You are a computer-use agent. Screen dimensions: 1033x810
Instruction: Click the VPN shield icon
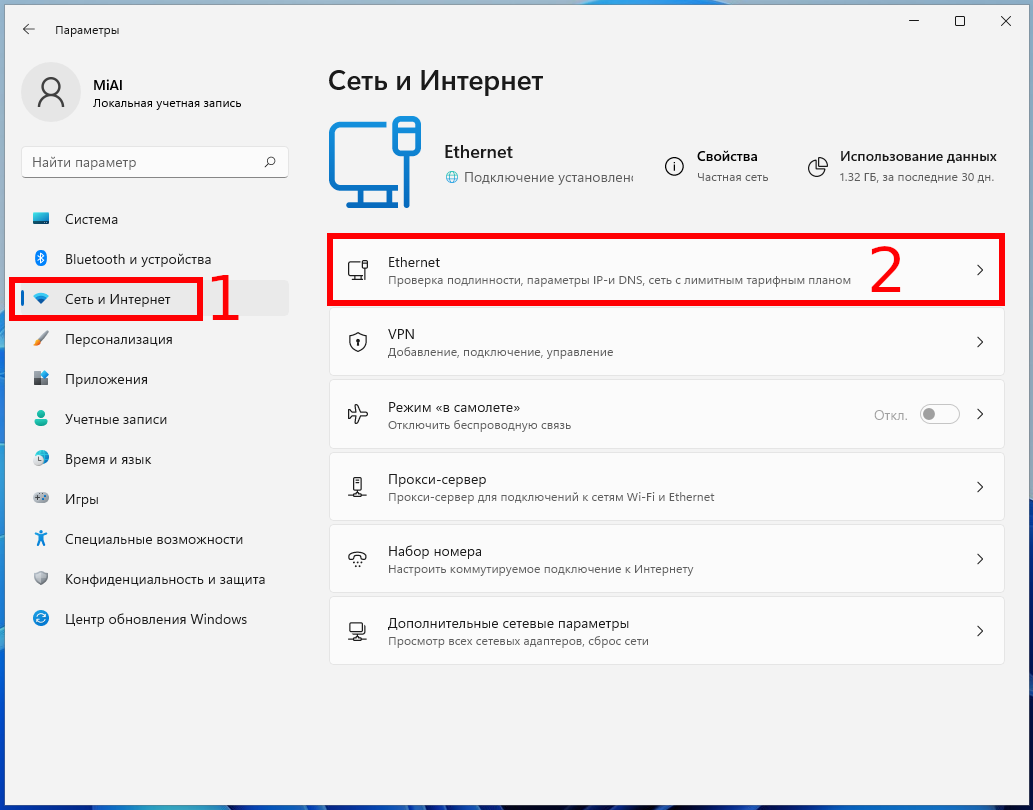click(357, 342)
